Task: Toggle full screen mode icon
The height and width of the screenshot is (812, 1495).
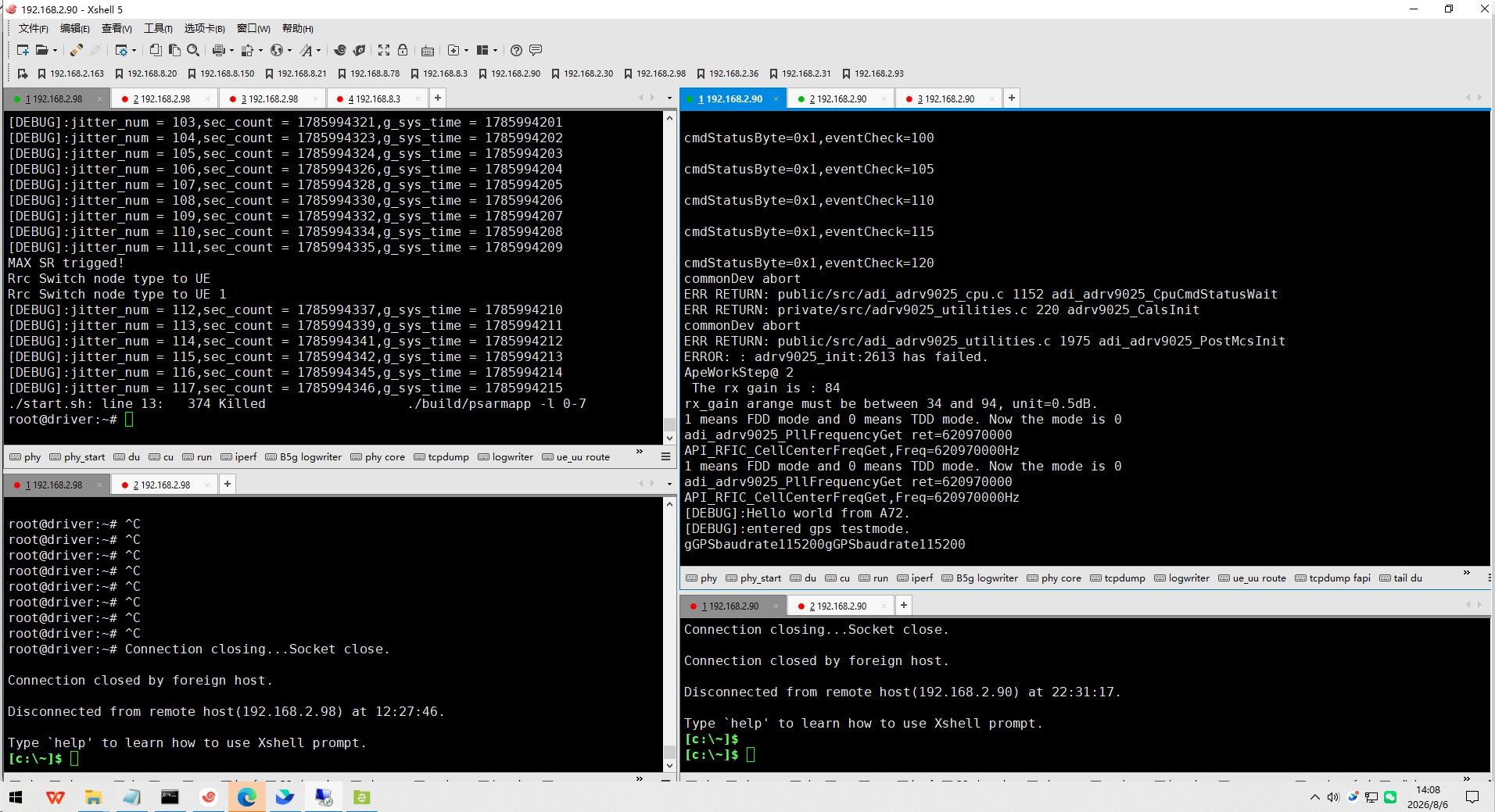Action: tap(384, 50)
